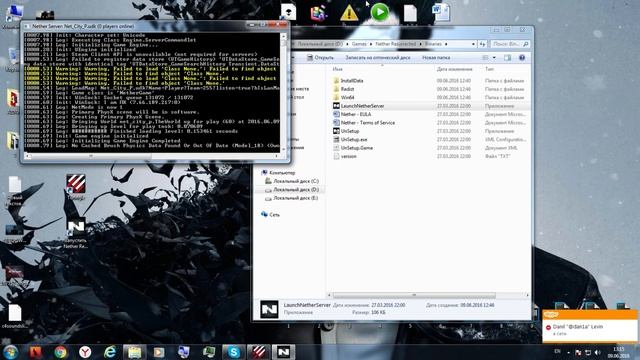Image resolution: width=640 pixels, height=360 pixels.
Task: Create a folder with Новая папка button
Action: click(436, 58)
